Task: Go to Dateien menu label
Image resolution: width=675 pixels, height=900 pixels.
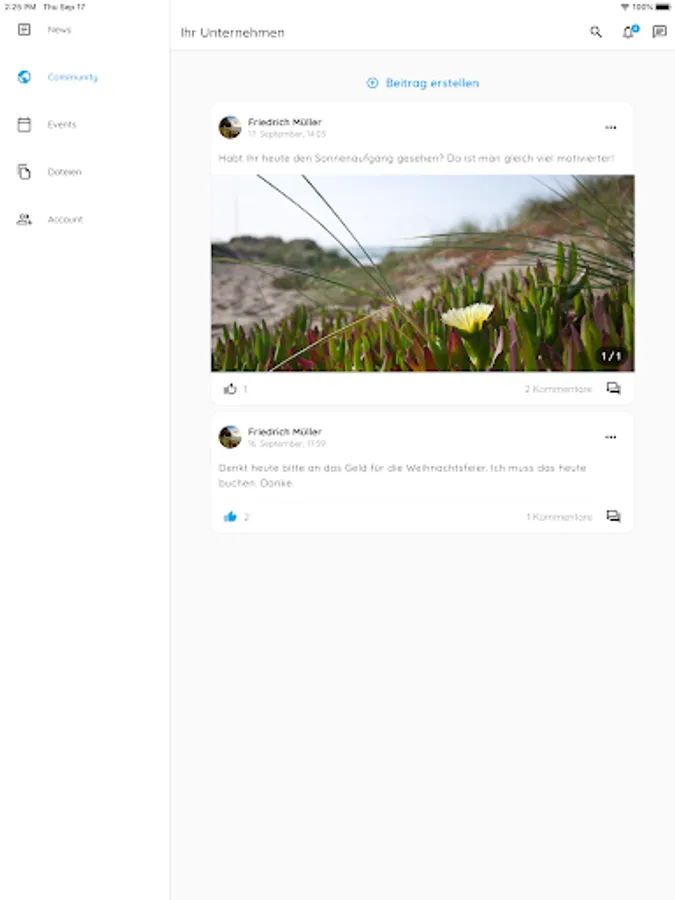Action: [x=64, y=172]
